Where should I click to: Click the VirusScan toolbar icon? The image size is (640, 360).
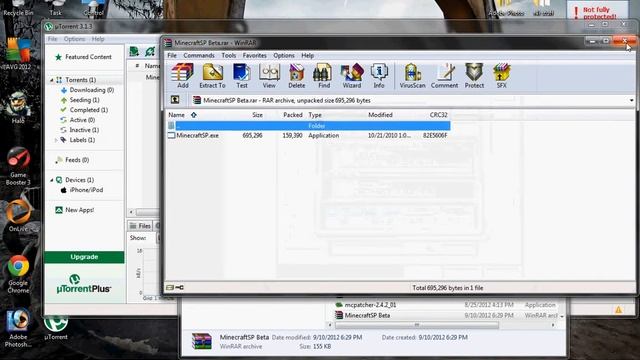coord(412,76)
